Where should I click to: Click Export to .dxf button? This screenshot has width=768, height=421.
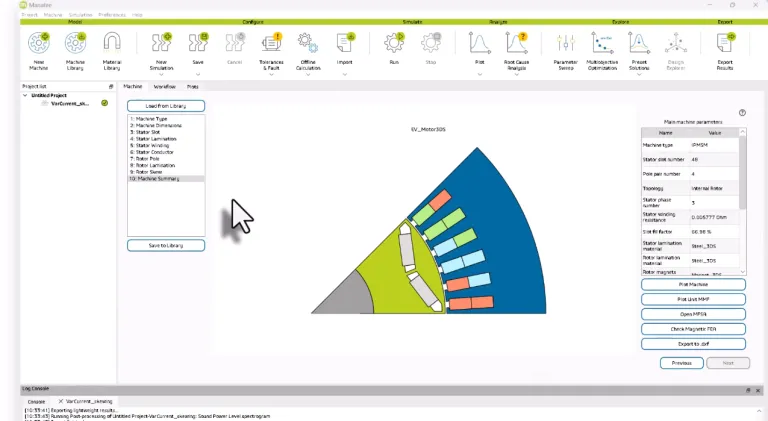coord(694,344)
